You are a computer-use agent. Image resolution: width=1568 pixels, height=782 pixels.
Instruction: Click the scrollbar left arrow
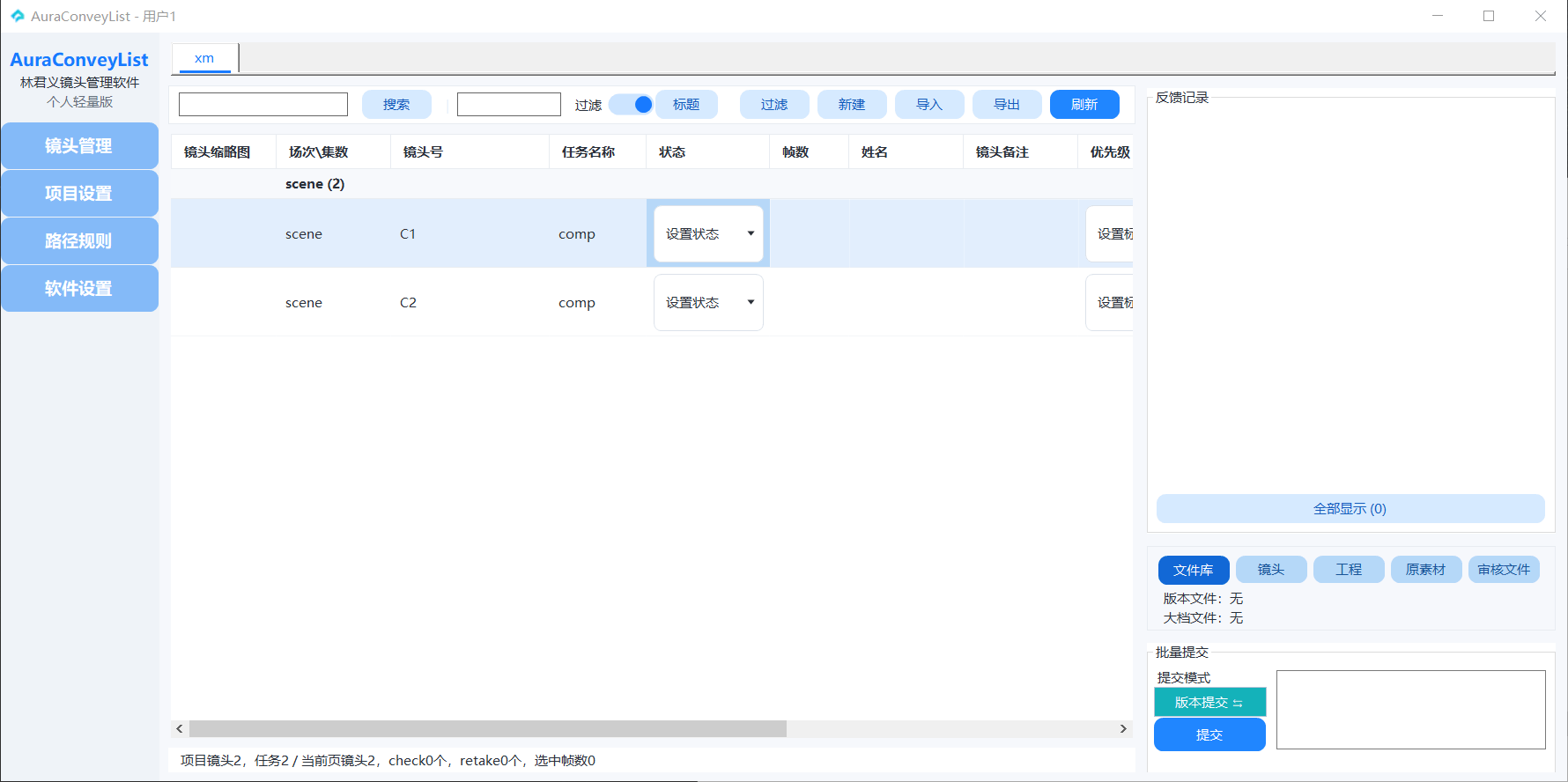tap(180, 728)
